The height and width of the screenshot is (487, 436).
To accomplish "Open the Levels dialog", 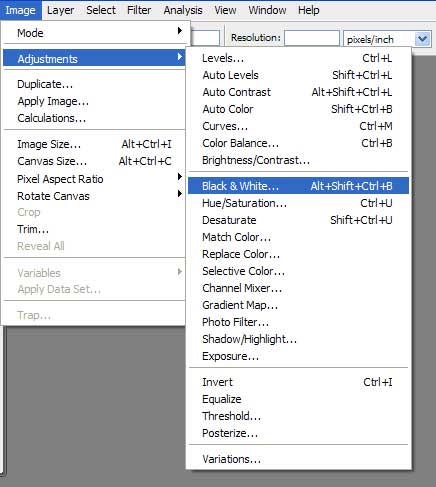I will 298,58.
